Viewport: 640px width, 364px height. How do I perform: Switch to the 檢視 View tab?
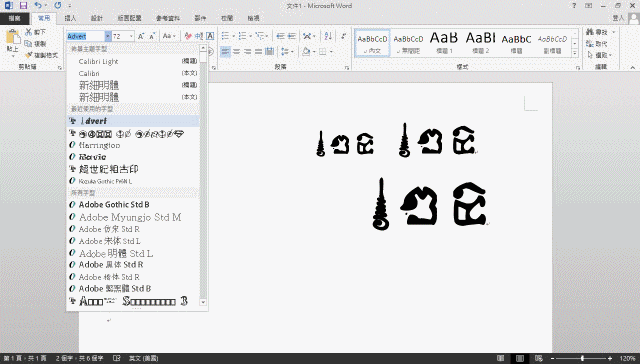(253, 18)
